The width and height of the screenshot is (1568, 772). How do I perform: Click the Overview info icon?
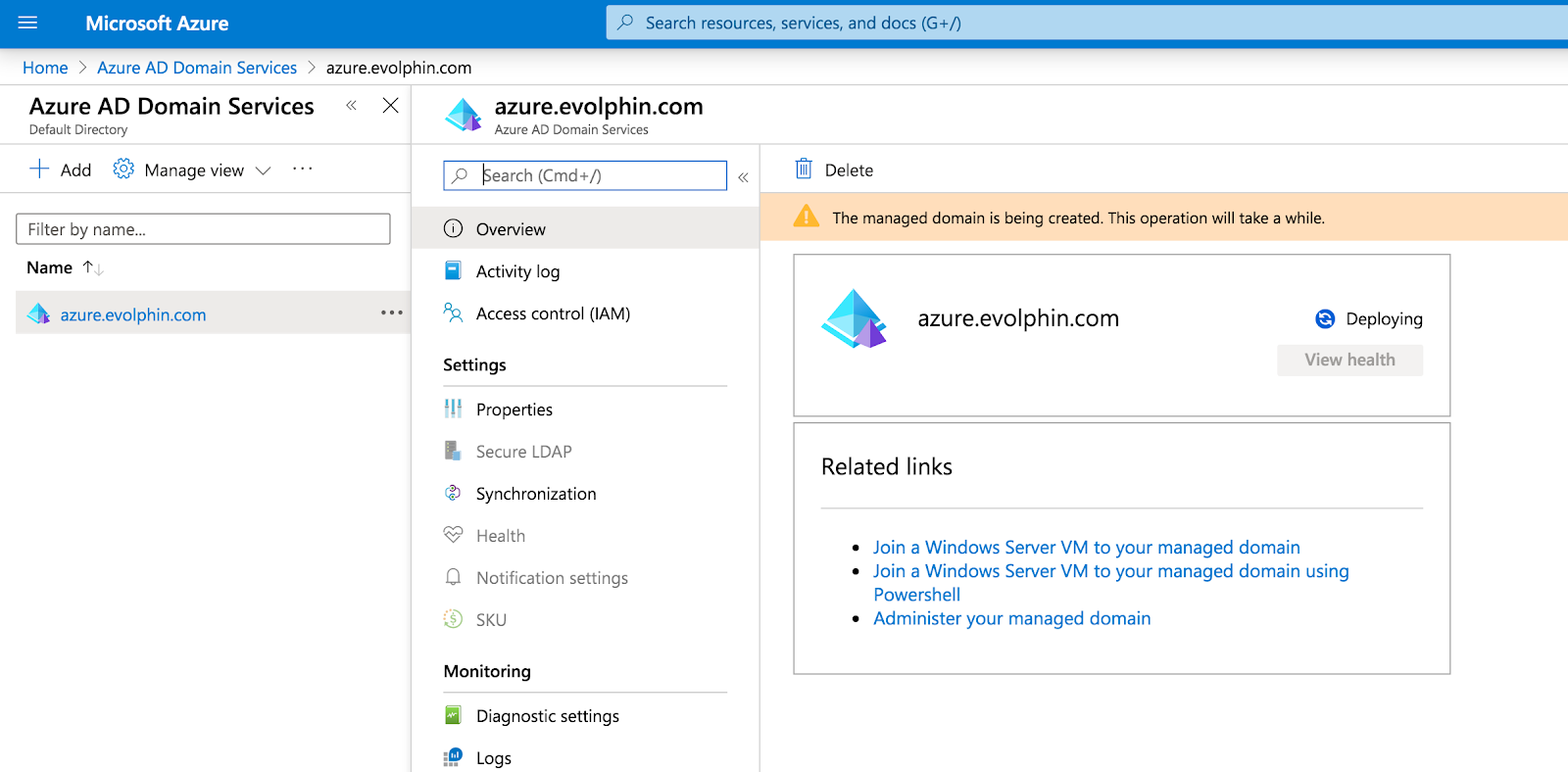(x=453, y=228)
